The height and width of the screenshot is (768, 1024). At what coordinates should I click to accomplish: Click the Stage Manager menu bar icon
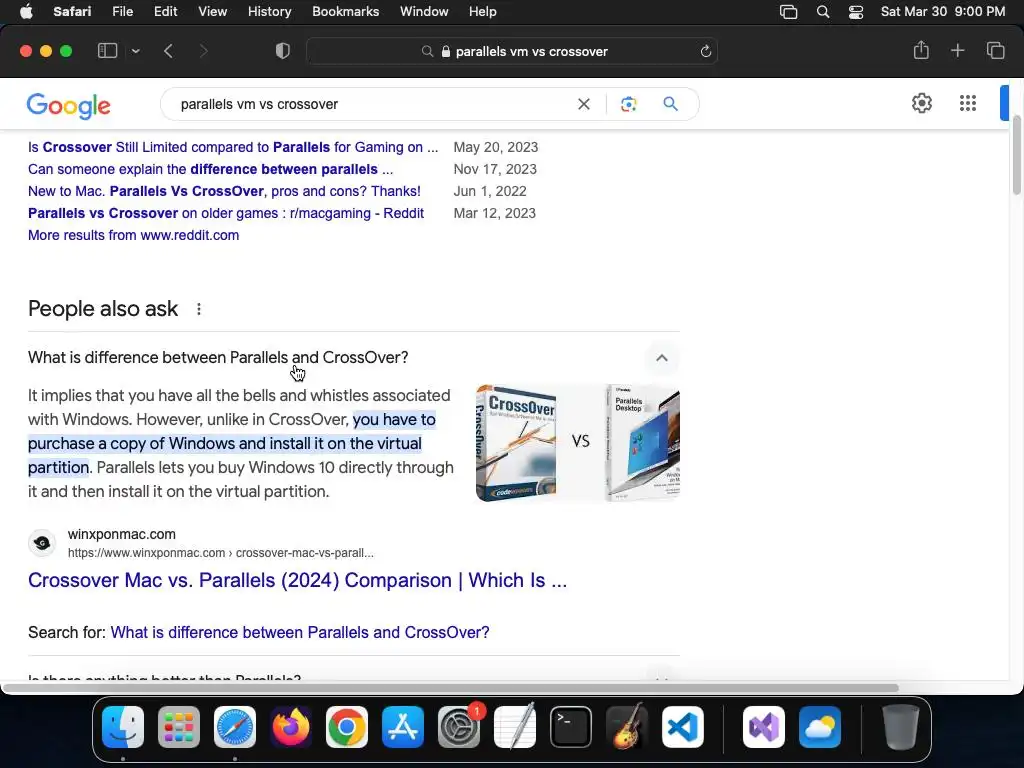click(788, 12)
